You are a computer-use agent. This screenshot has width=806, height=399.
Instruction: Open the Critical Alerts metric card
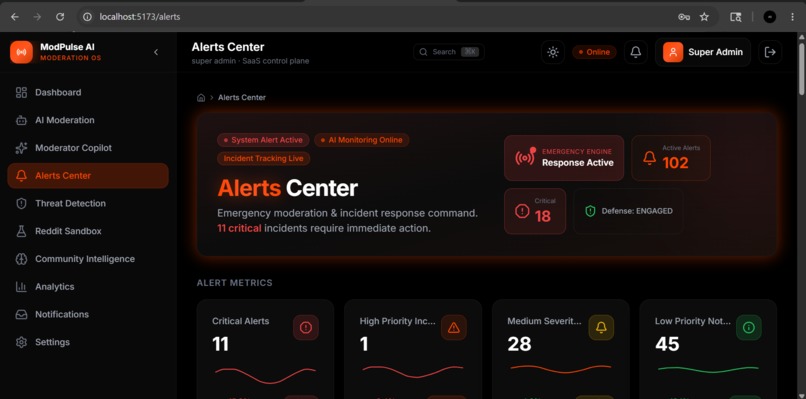click(x=265, y=349)
